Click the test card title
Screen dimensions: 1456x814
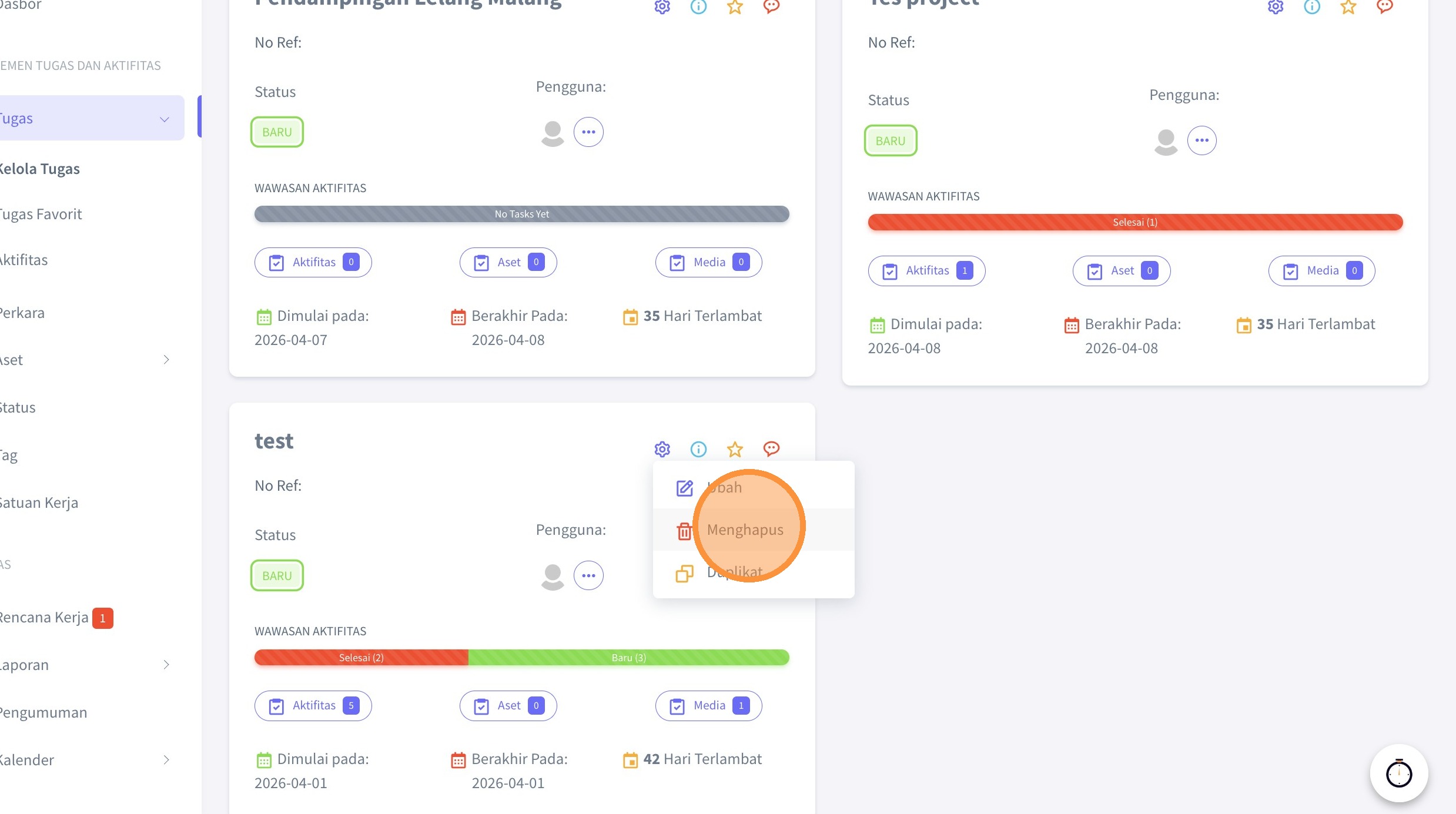click(274, 441)
